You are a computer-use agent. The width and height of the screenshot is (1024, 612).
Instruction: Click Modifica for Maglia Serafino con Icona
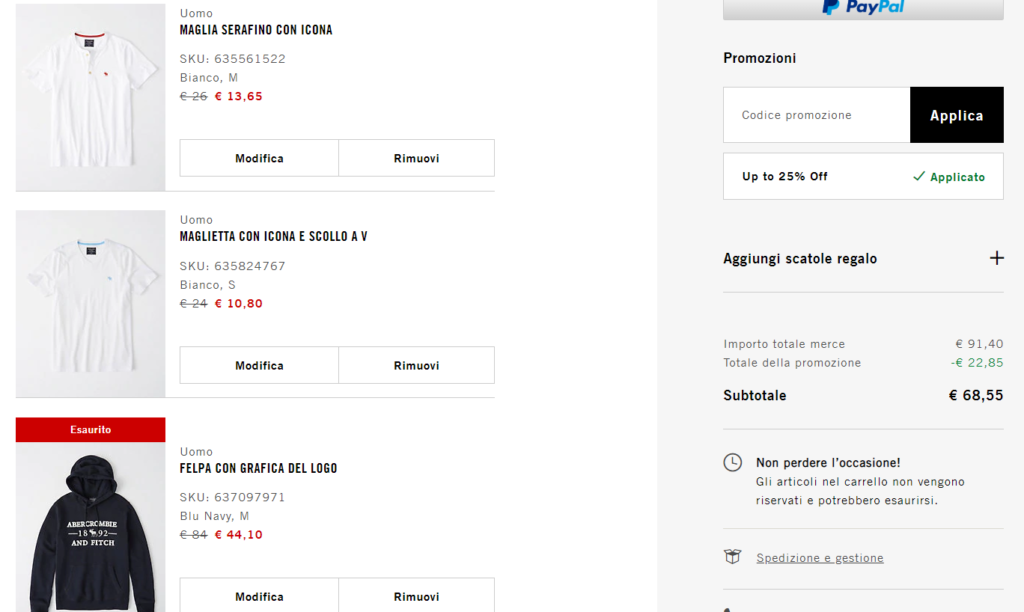259,158
